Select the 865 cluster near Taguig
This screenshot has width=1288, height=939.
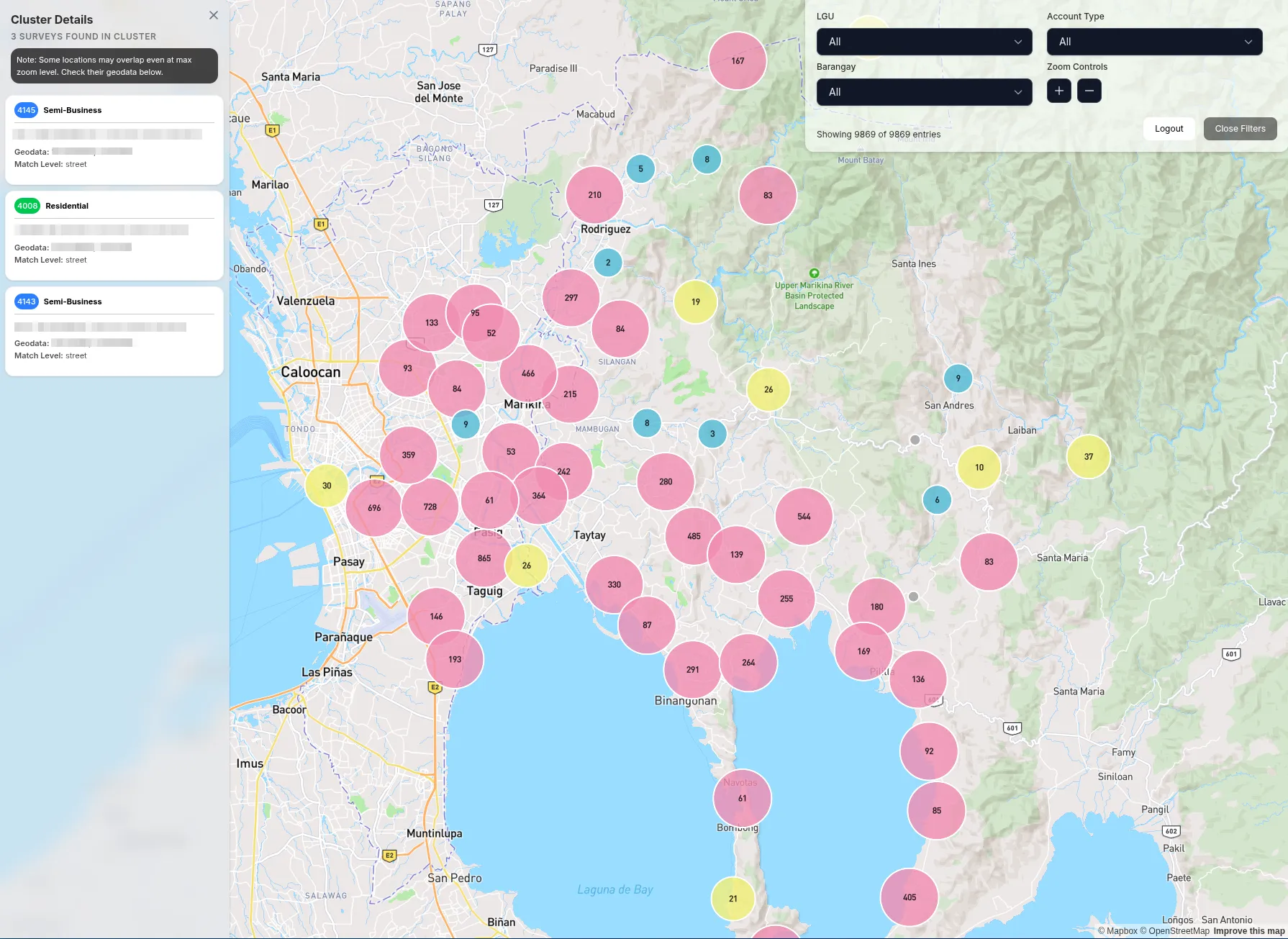[x=484, y=558]
